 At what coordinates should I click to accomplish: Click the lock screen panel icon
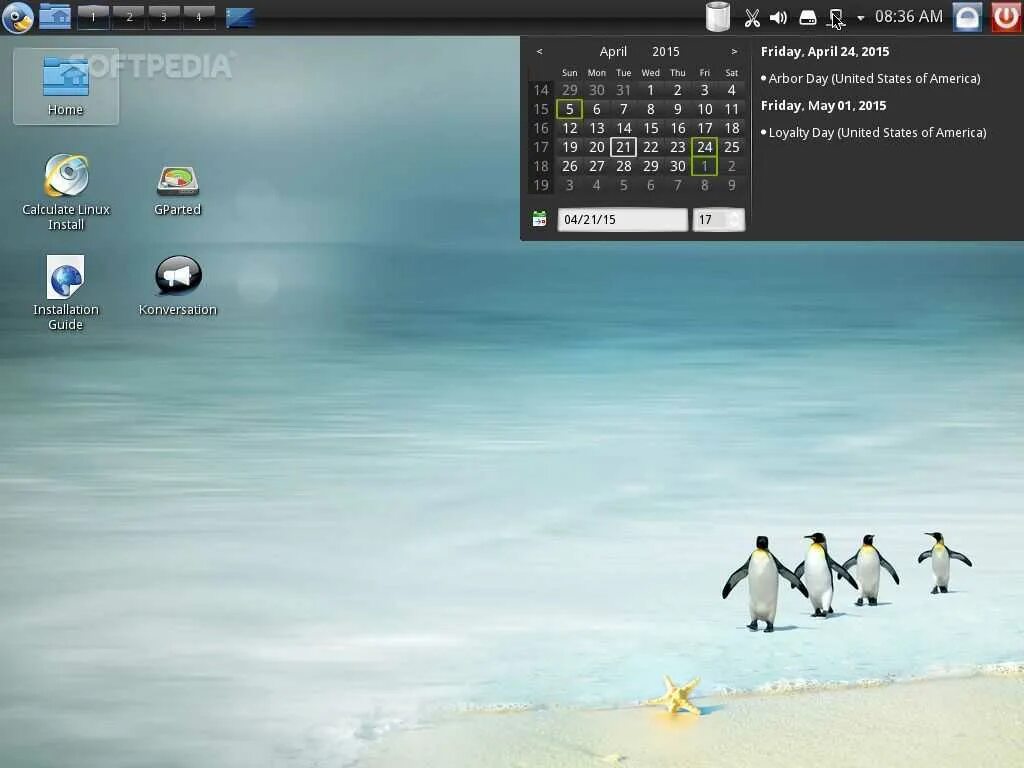click(x=967, y=17)
